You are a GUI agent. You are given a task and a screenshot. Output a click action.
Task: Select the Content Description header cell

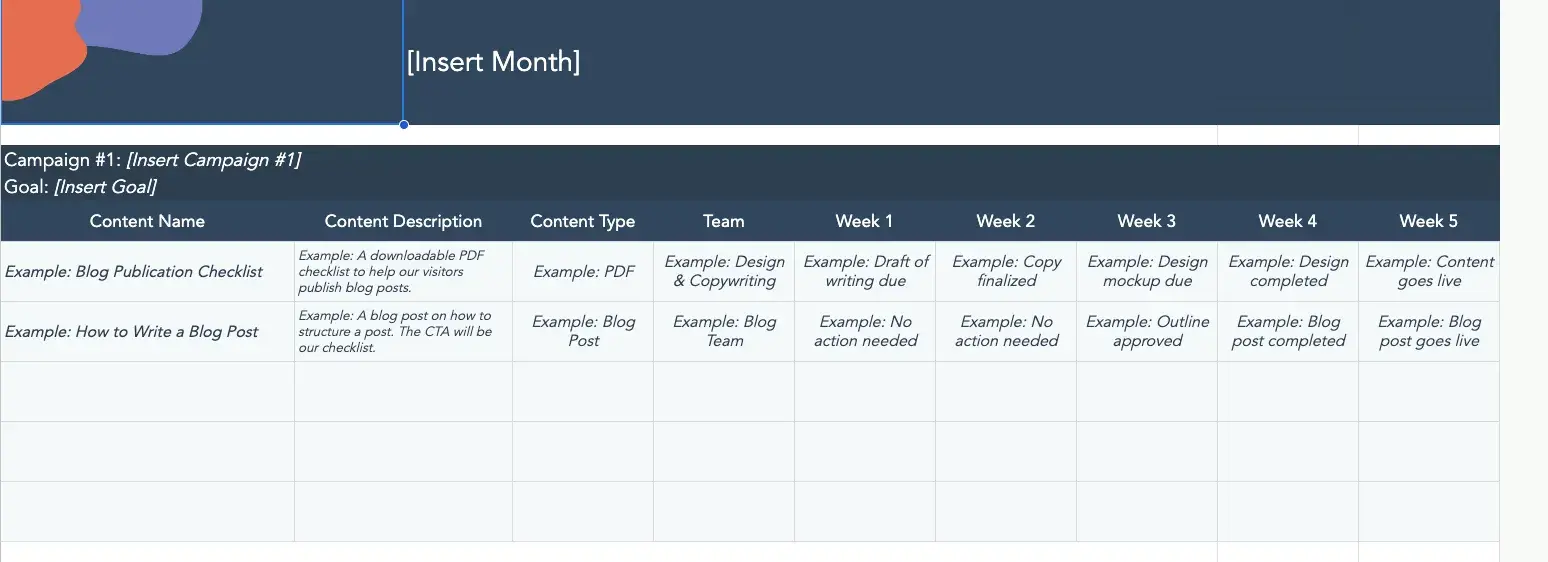coord(403,221)
